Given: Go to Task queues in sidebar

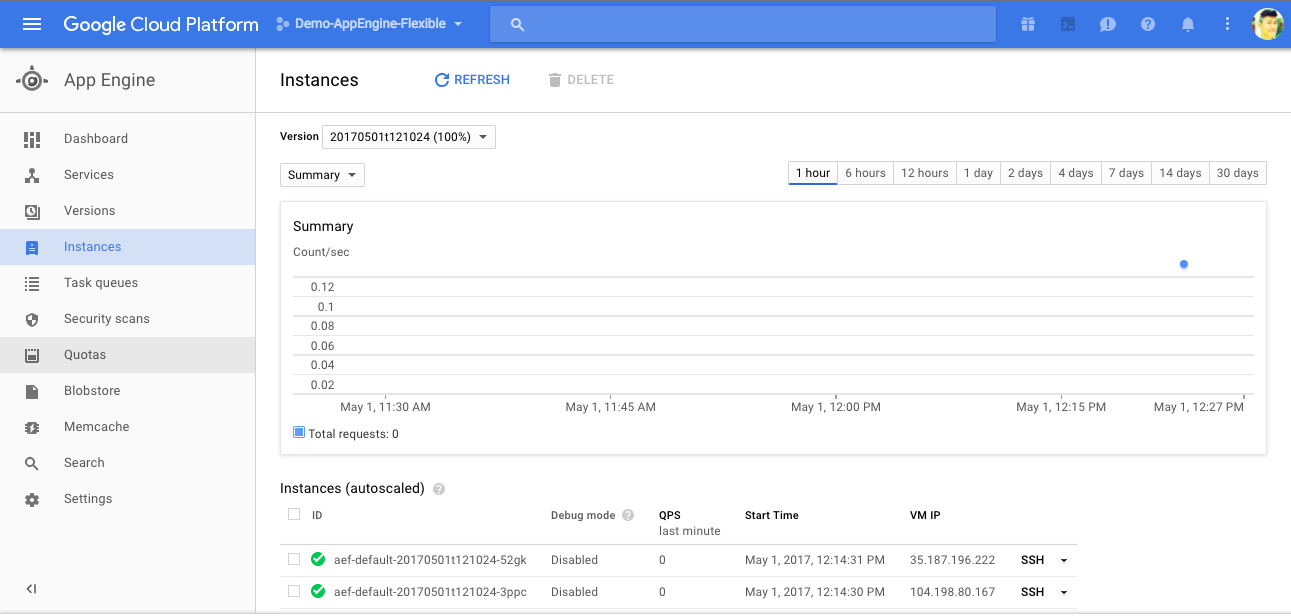Looking at the screenshot, I should point(101,283).
